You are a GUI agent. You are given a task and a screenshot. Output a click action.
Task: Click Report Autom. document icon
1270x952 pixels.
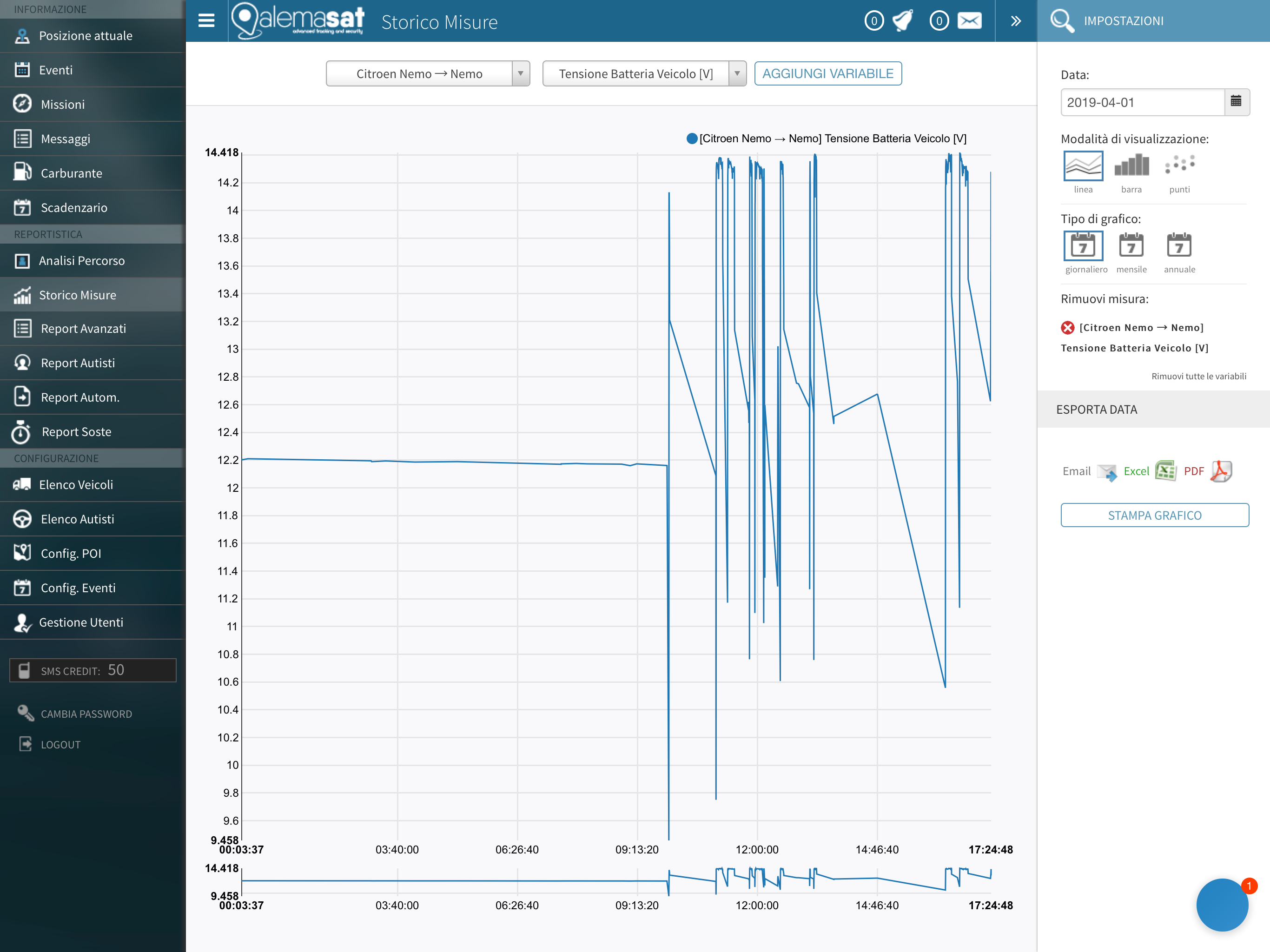point(22,397)
